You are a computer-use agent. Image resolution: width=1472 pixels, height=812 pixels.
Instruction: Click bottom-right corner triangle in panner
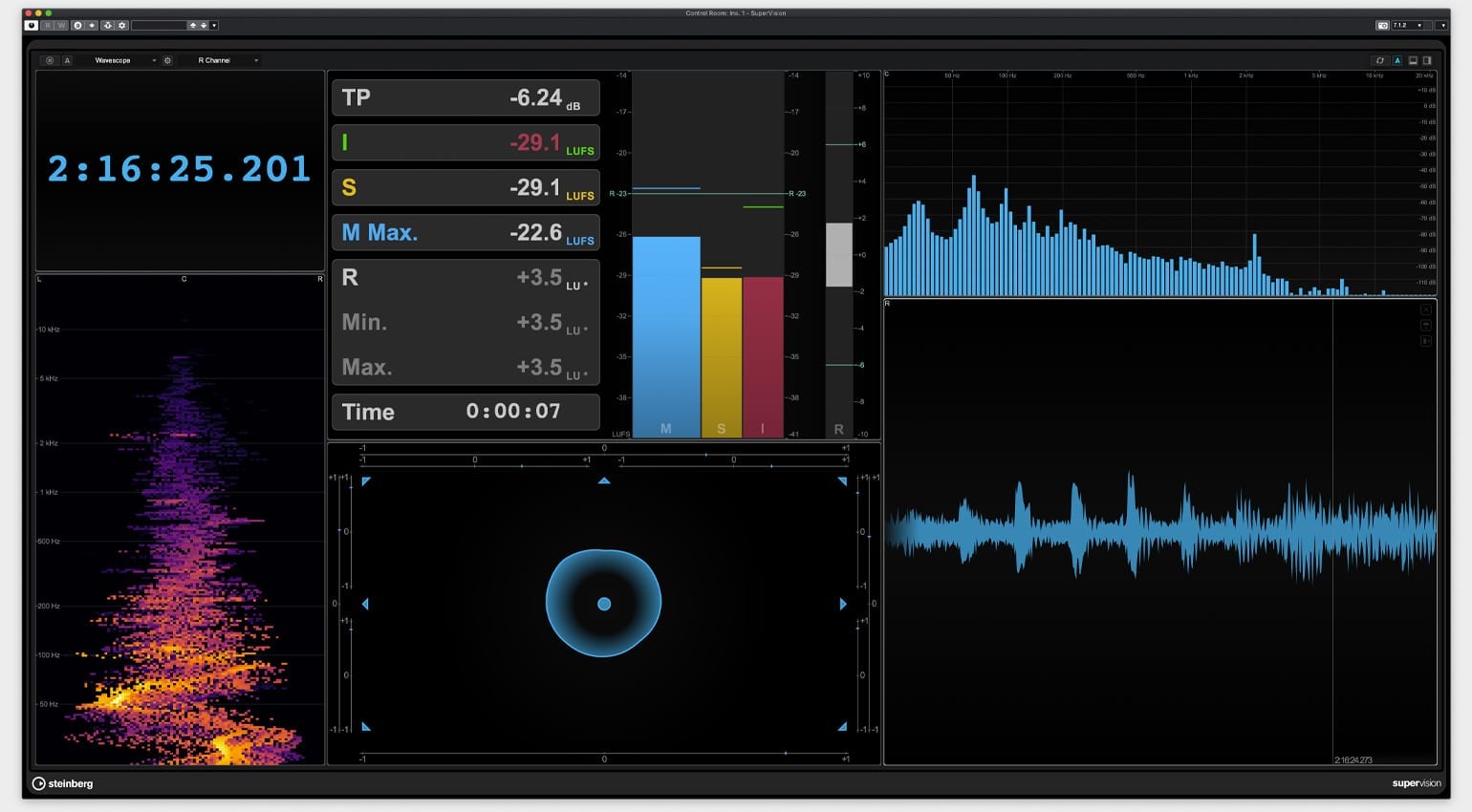842,727
